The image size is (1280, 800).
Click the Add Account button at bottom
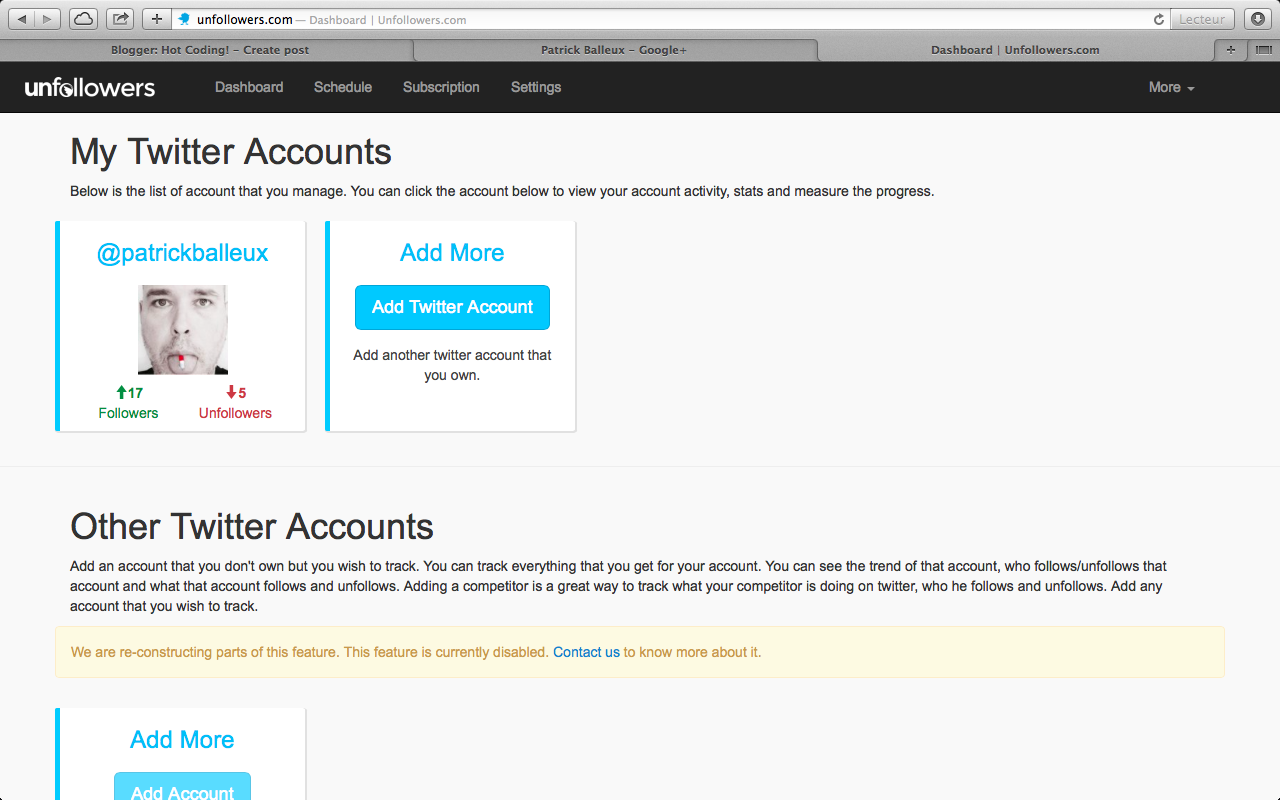[182, 787]
